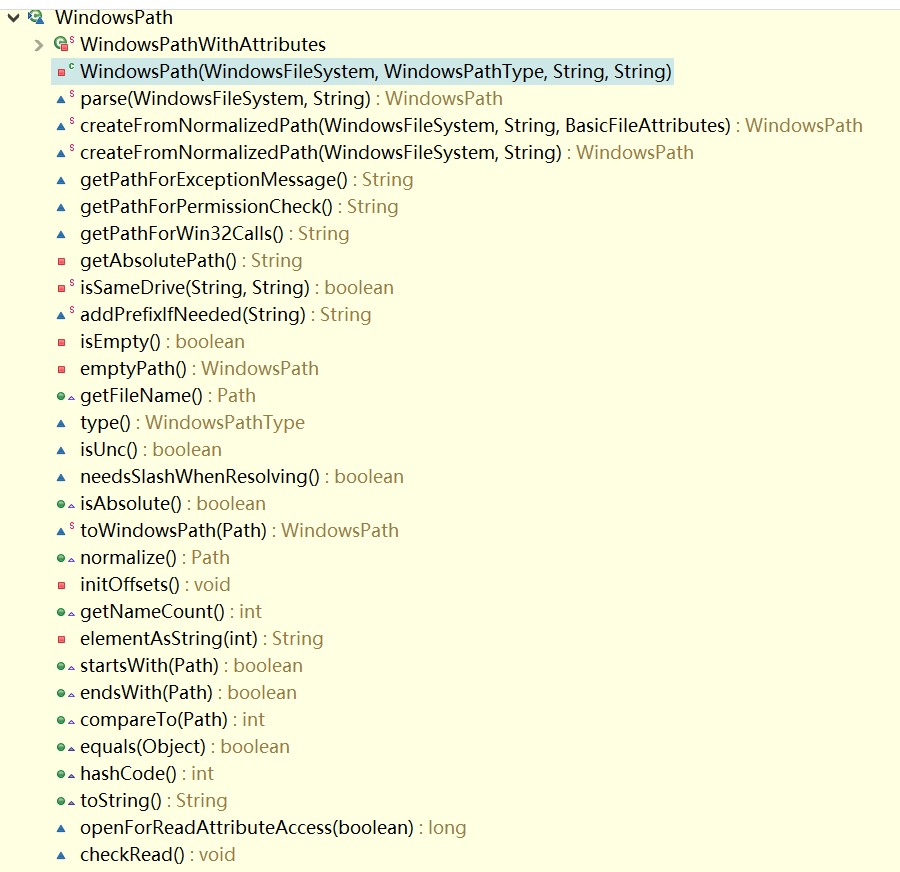Click static icon beside toWindowsPath

coord(65,530)
